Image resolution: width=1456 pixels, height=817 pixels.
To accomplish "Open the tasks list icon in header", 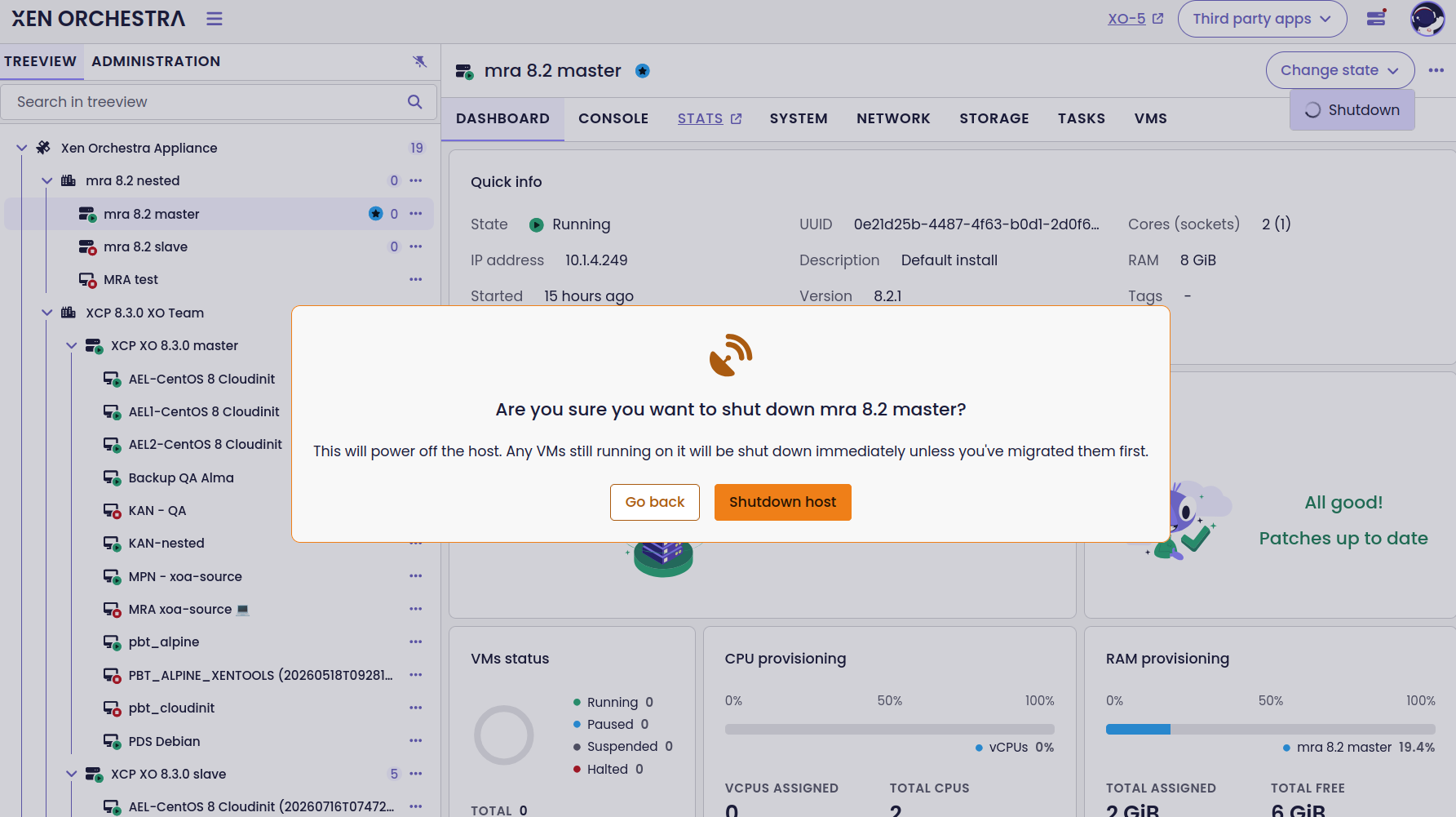I will (1377, 18).
